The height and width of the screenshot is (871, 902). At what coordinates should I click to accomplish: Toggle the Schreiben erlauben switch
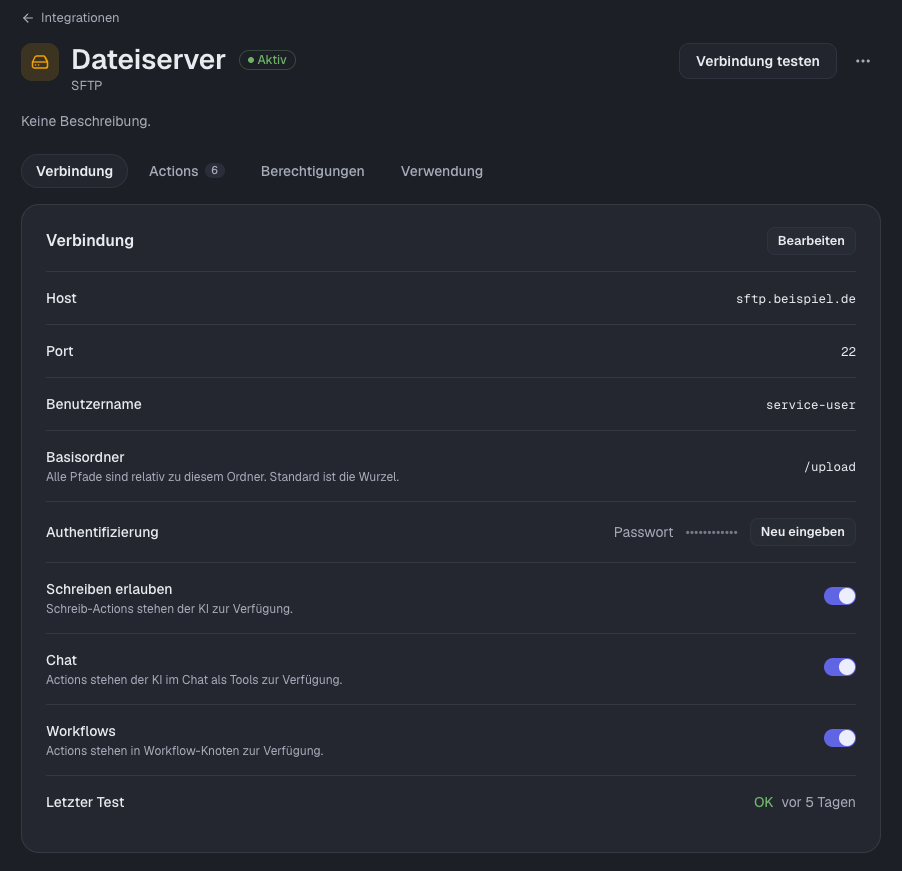click(x=839, y=596)
